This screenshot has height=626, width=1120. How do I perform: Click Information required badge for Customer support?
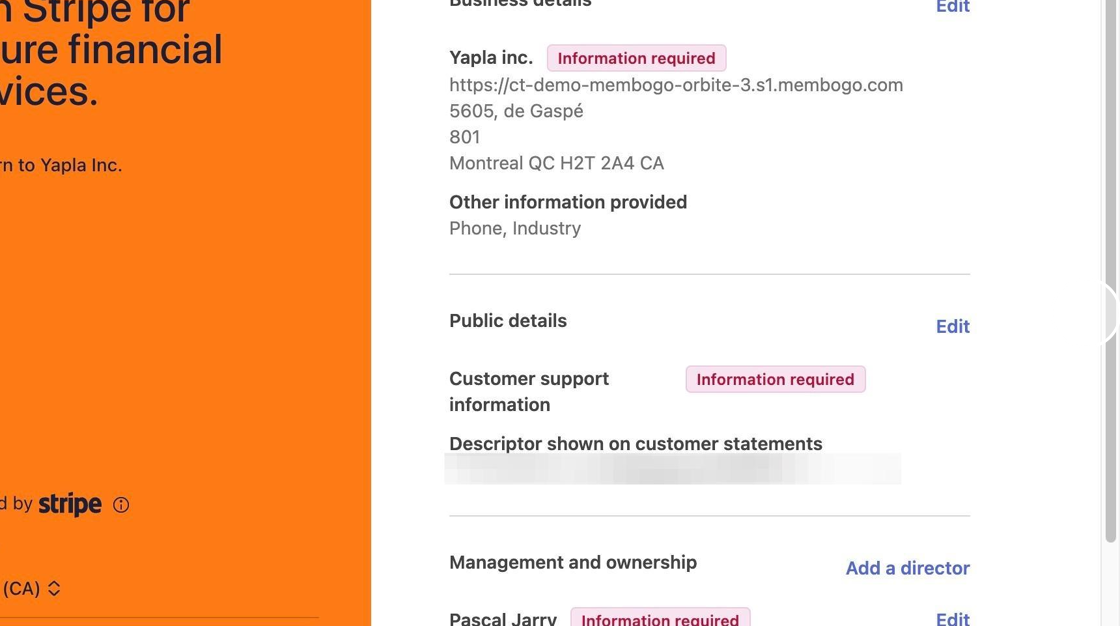pos(775,379)
